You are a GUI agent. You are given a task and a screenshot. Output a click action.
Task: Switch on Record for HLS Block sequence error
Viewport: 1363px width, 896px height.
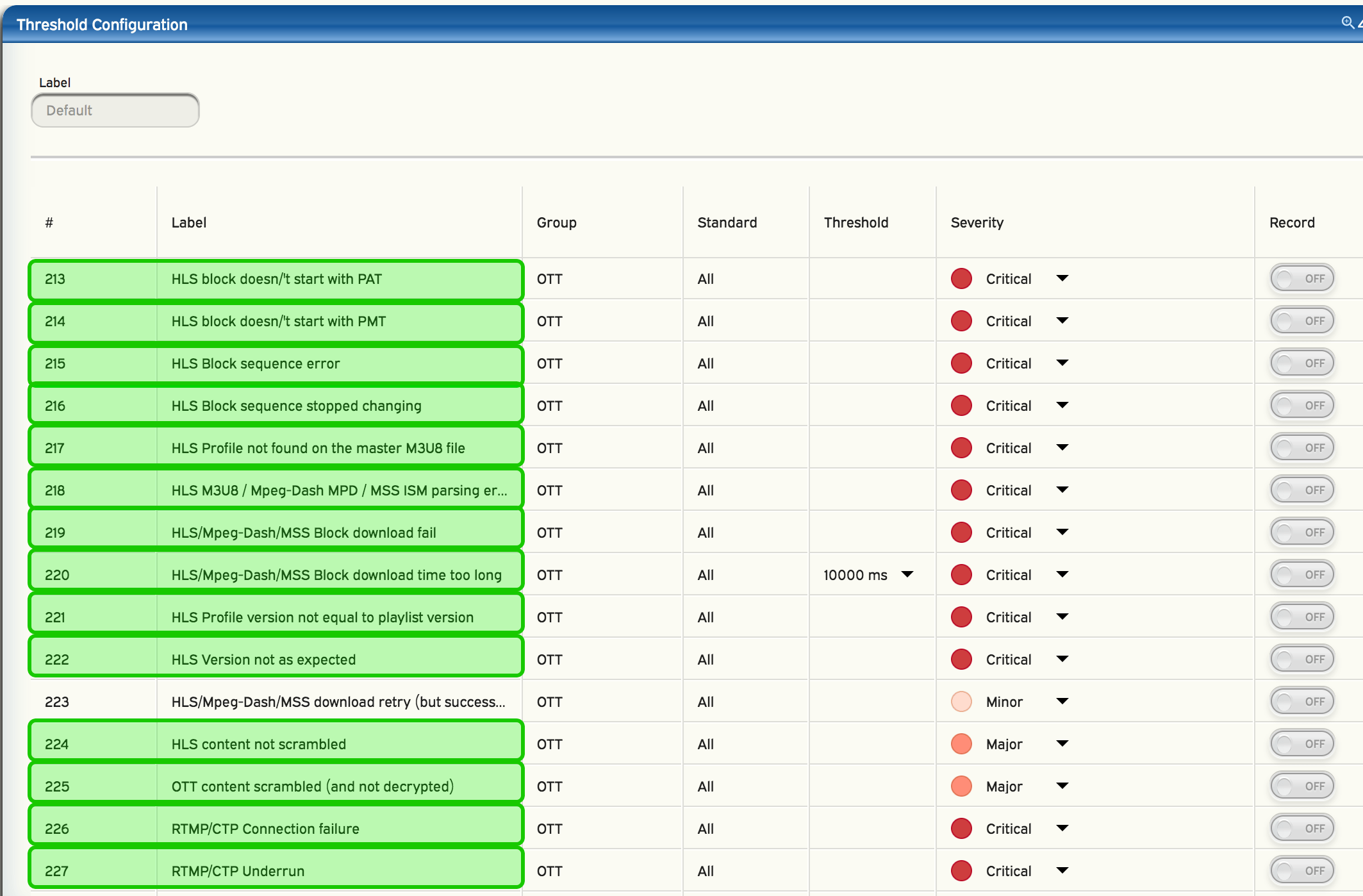coord(1302,363)
